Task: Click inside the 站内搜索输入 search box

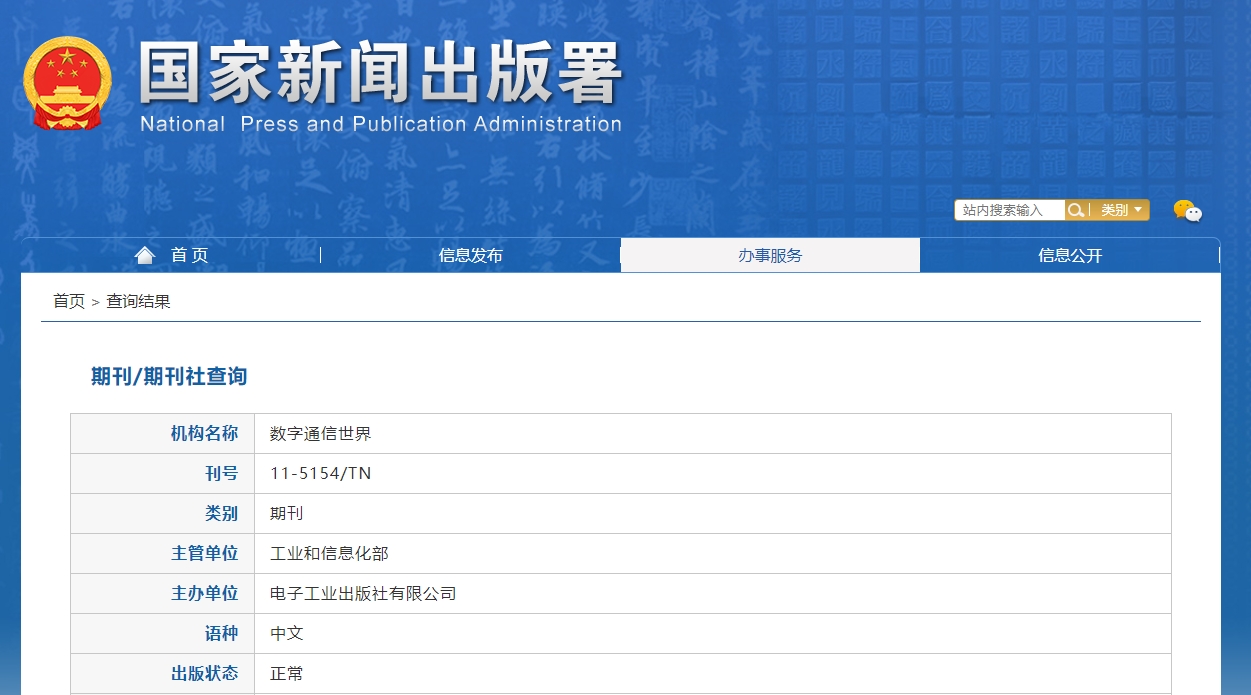Action: click(x=1009, y=210)
